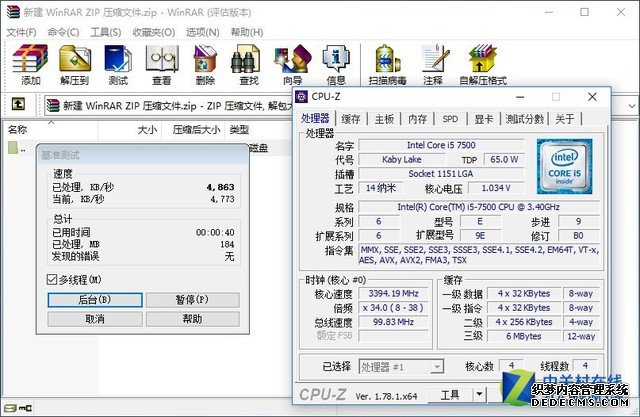Switch to CPU-Z Graphics (显卡) tab

[x=484, y=119]
